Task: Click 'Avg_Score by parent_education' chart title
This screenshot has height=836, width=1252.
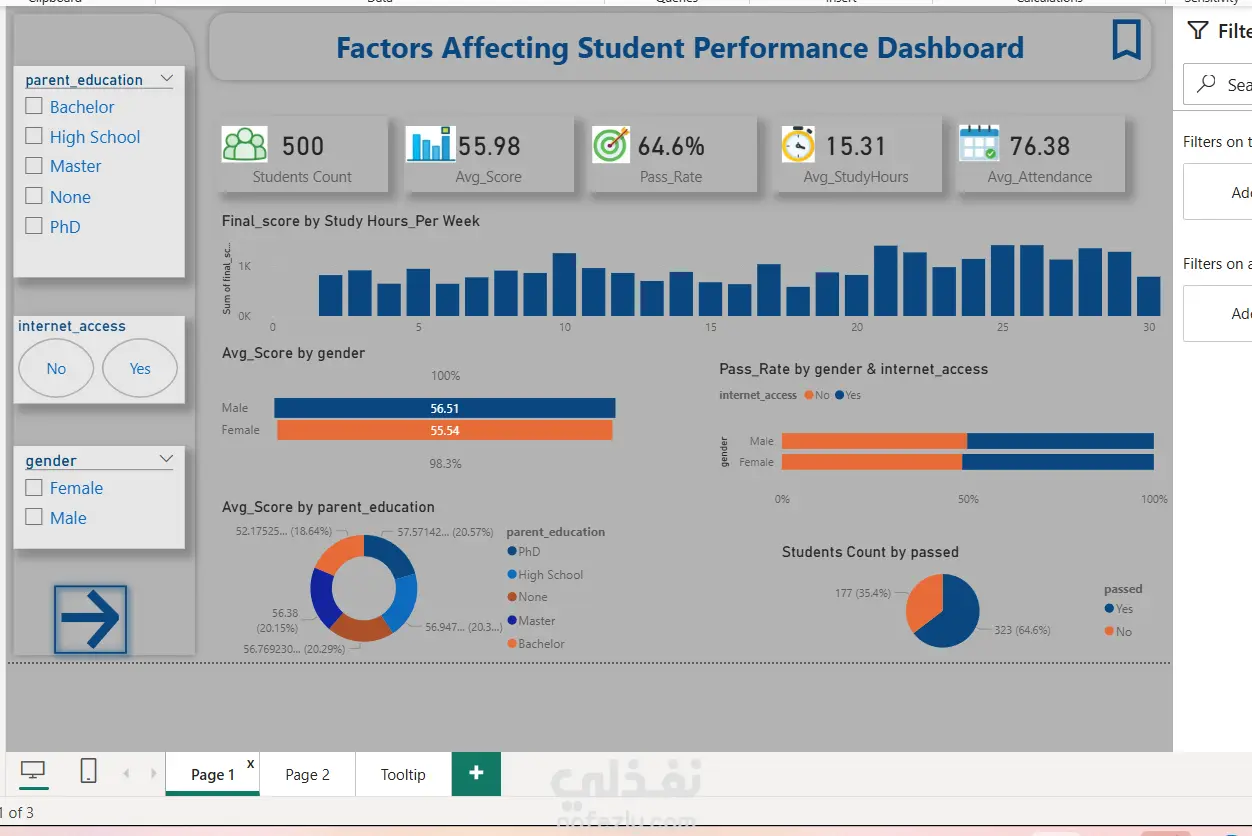Action: coord(328,507)
